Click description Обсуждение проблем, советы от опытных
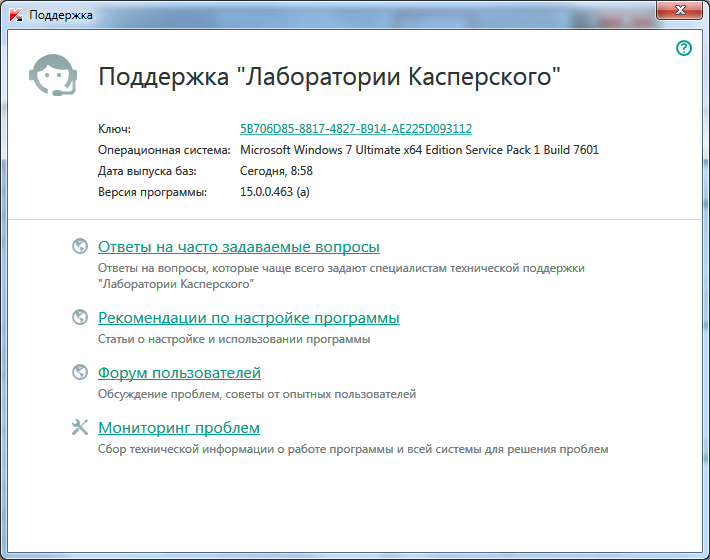Screen dimensions: 710x560 [x=257, y=394]
